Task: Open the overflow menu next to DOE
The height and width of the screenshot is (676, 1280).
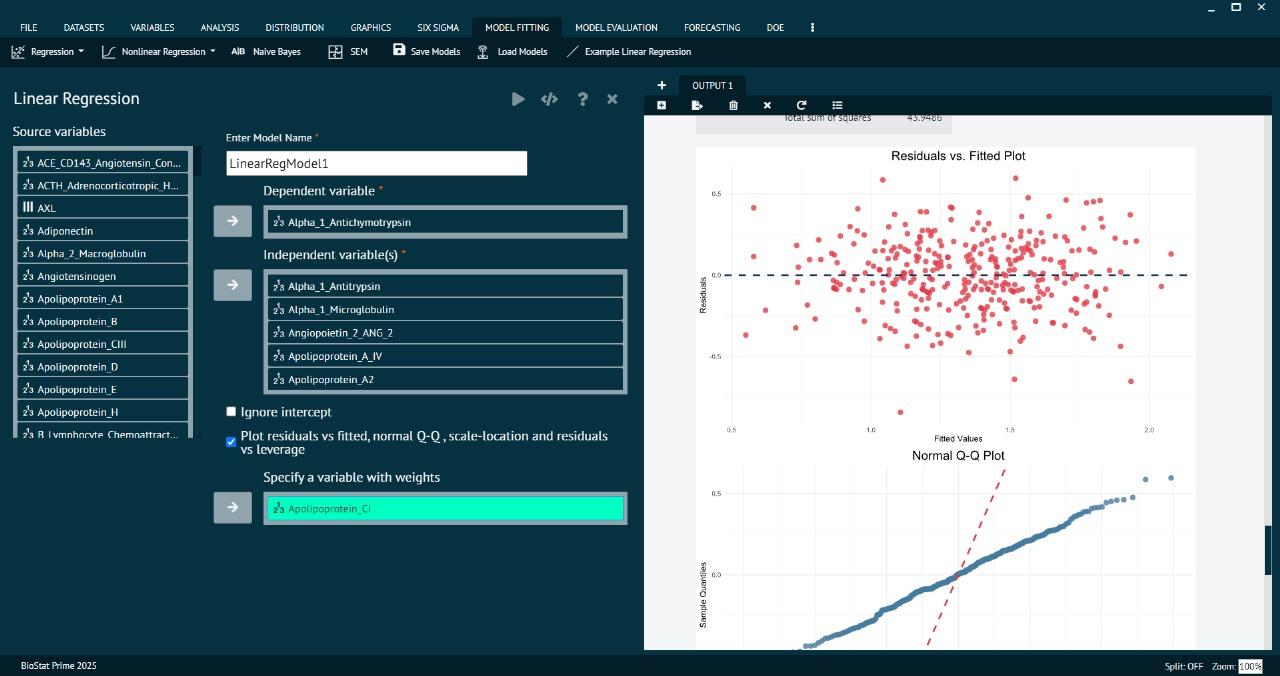Action: coord(812,27)
